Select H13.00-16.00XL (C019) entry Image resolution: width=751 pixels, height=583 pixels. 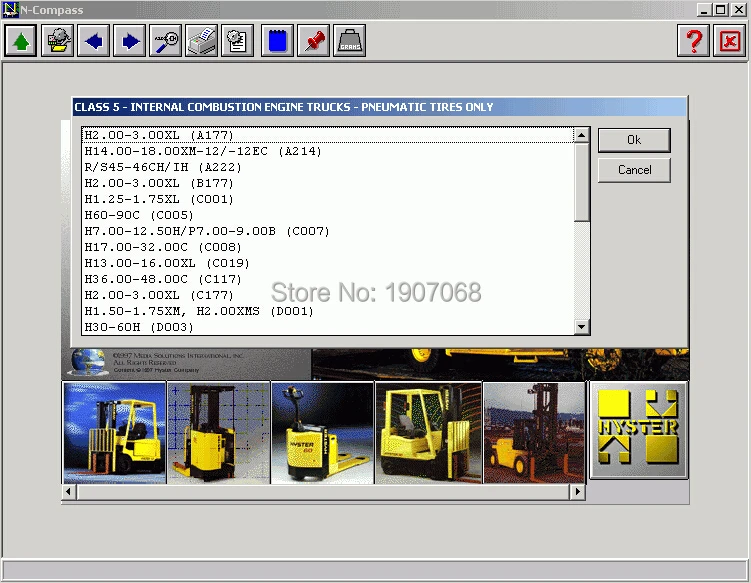(x=328, y=263)
